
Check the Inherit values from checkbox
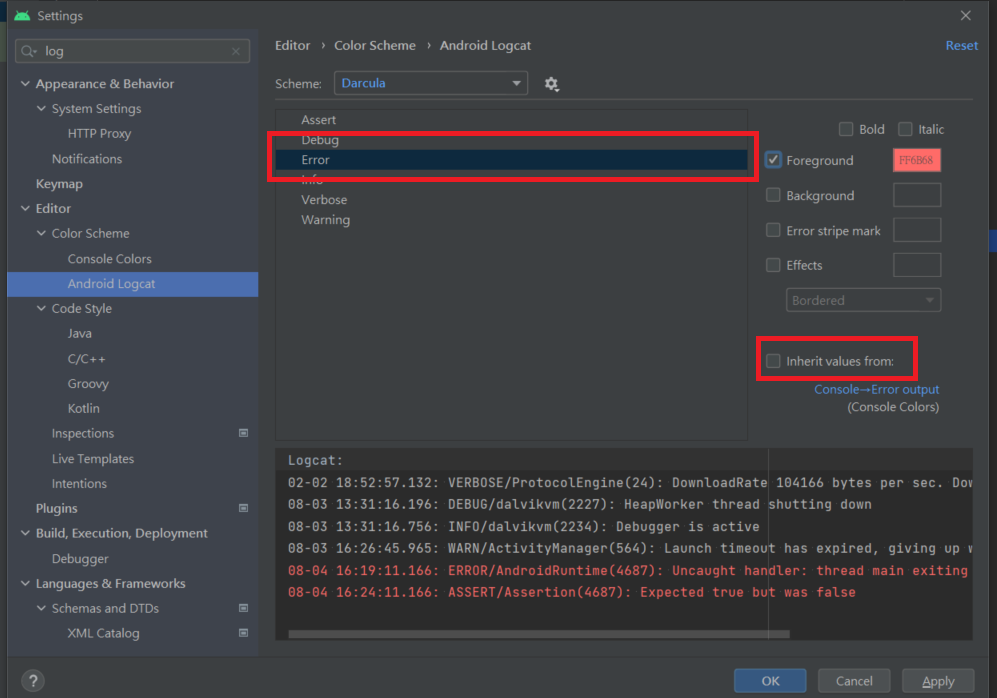pyautogui.click(x=773, y=361)
